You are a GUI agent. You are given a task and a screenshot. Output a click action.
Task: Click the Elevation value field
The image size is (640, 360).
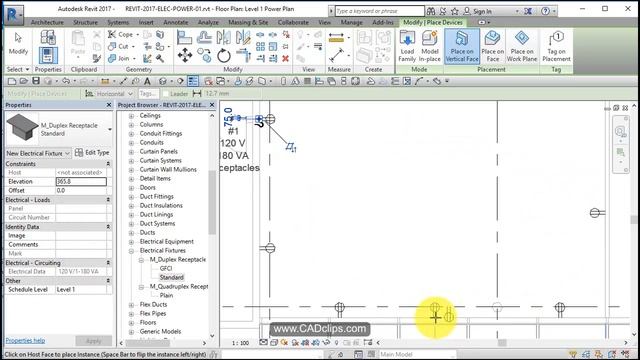[81, 182]
